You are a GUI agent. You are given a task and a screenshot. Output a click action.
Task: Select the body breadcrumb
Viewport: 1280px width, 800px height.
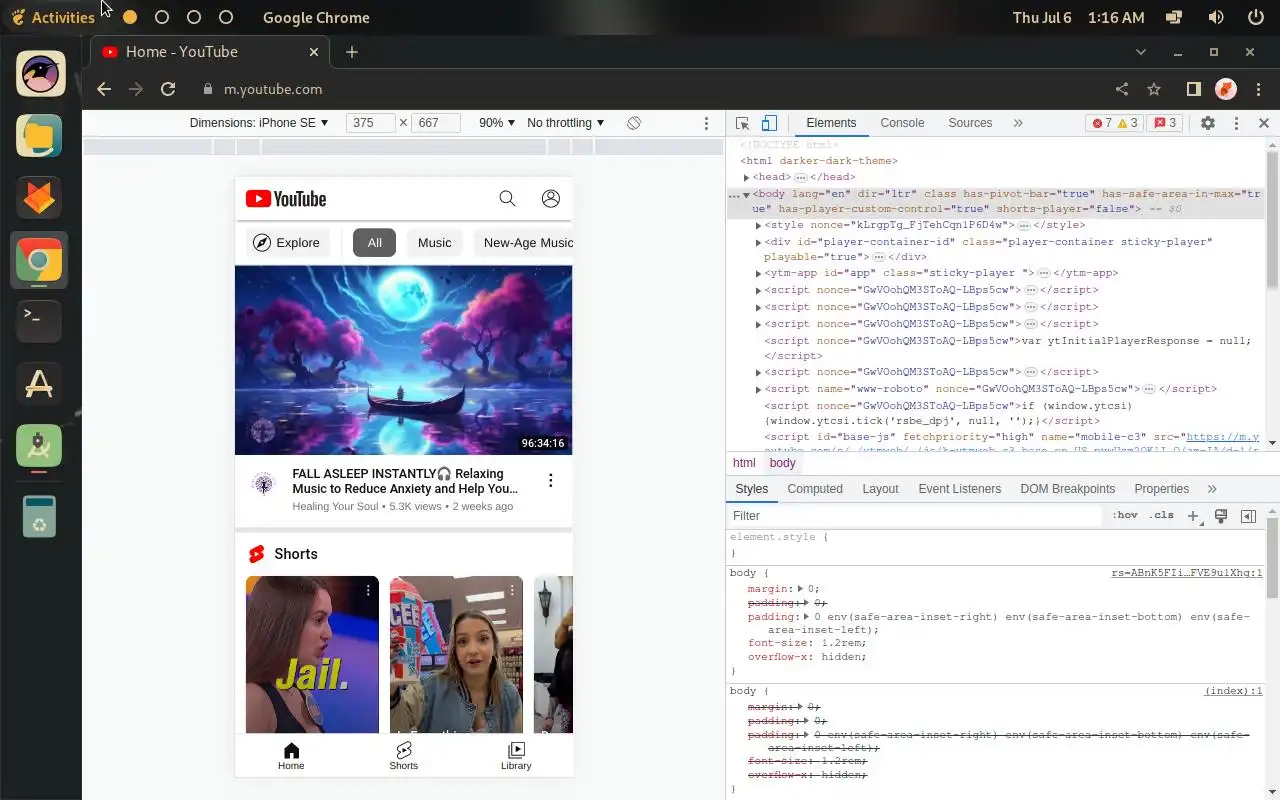tap(782, 463)
